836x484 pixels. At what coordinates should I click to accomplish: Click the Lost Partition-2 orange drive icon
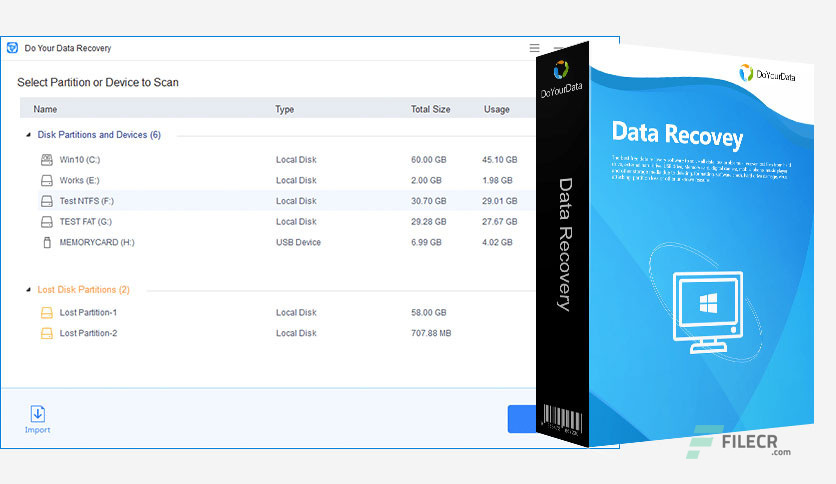47,333
